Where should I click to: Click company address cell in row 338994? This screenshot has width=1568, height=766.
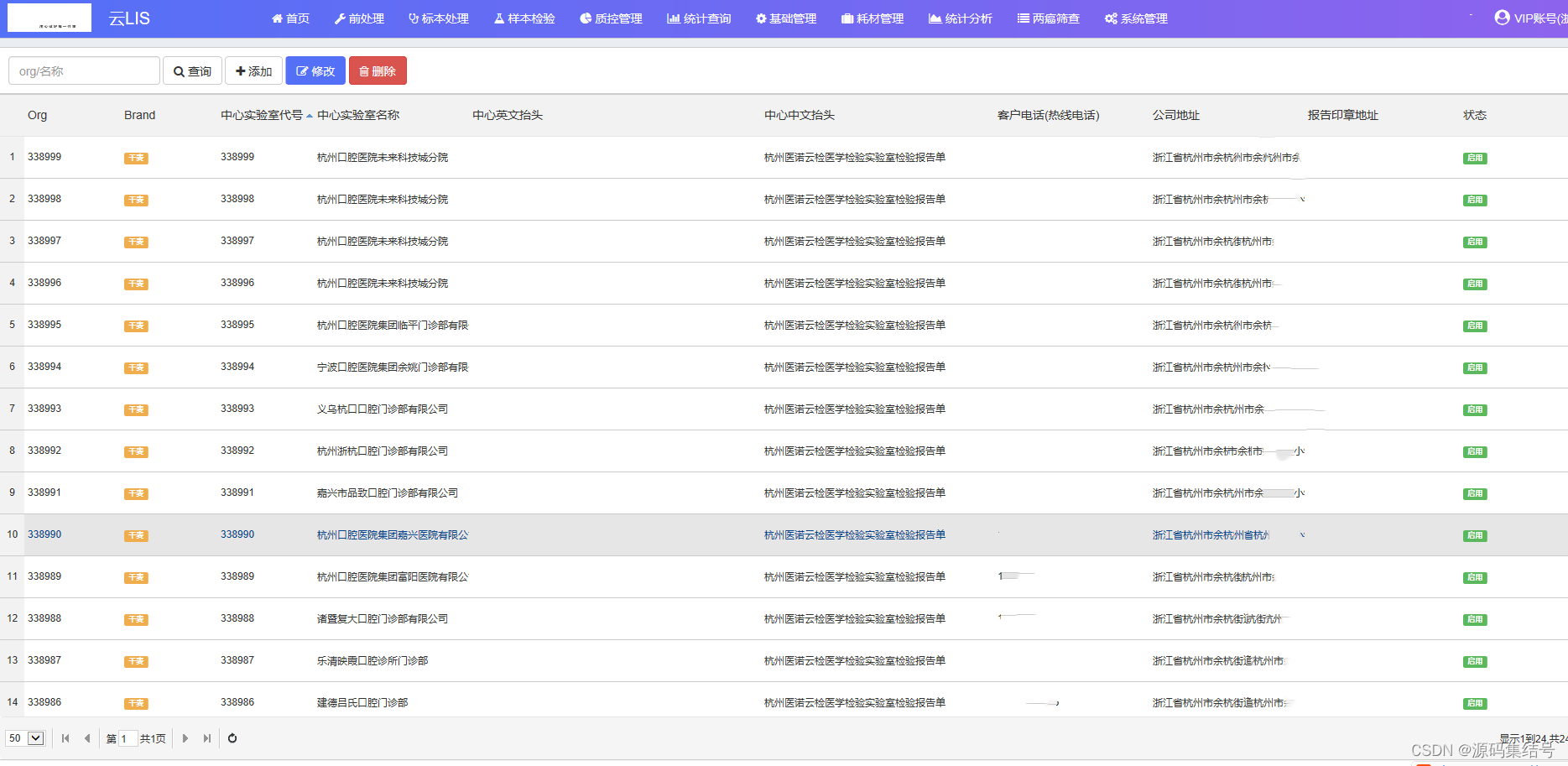pos(1211,367)
